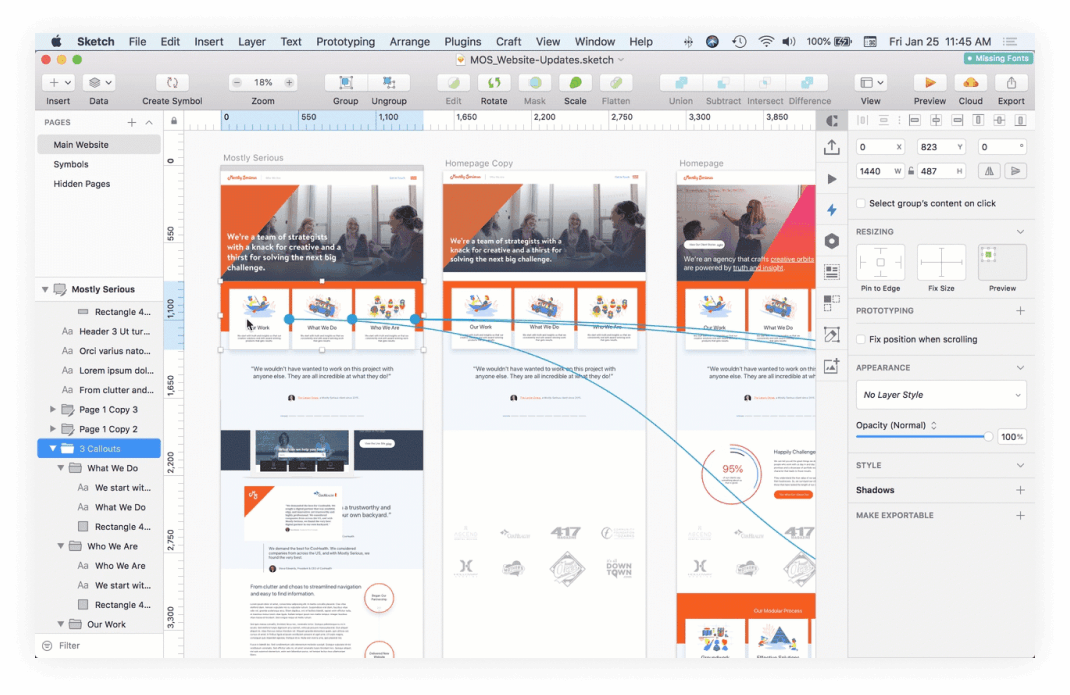Image resolution: width=1070 pixels, height=695 pixels.
Task: Apply the Subtract boolean operation
Action: (x=723, y=83)
